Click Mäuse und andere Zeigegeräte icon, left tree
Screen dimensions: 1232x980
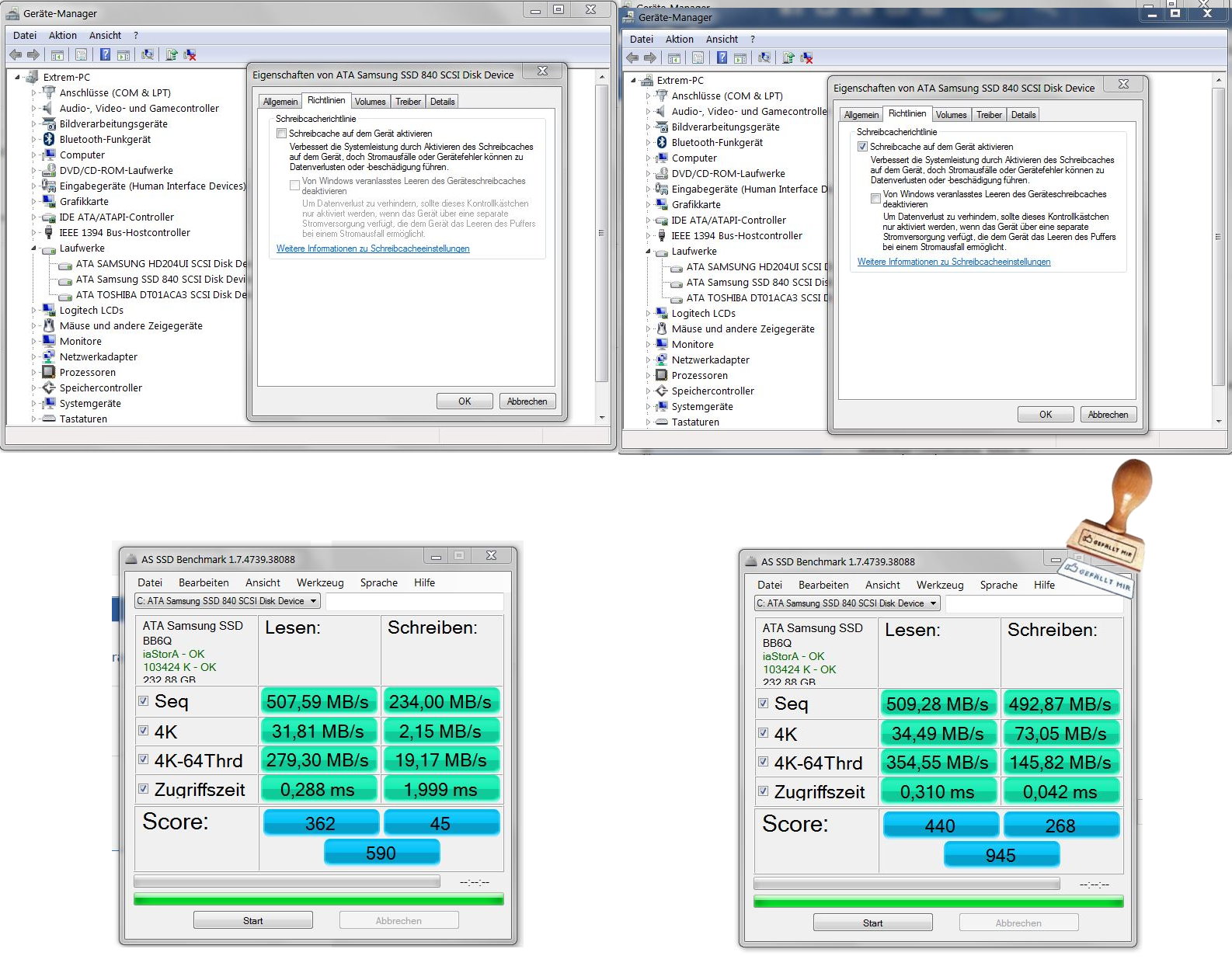tap(49, 325)
